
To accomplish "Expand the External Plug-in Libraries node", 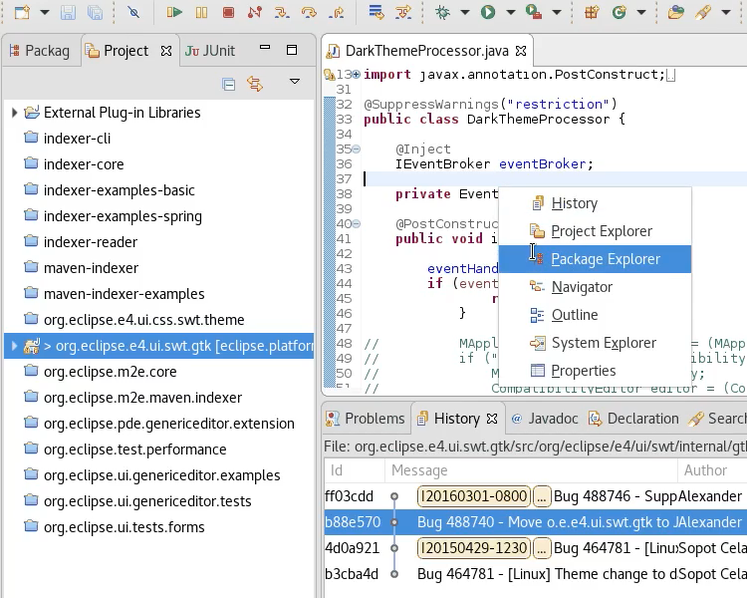I will coord(14,112).
